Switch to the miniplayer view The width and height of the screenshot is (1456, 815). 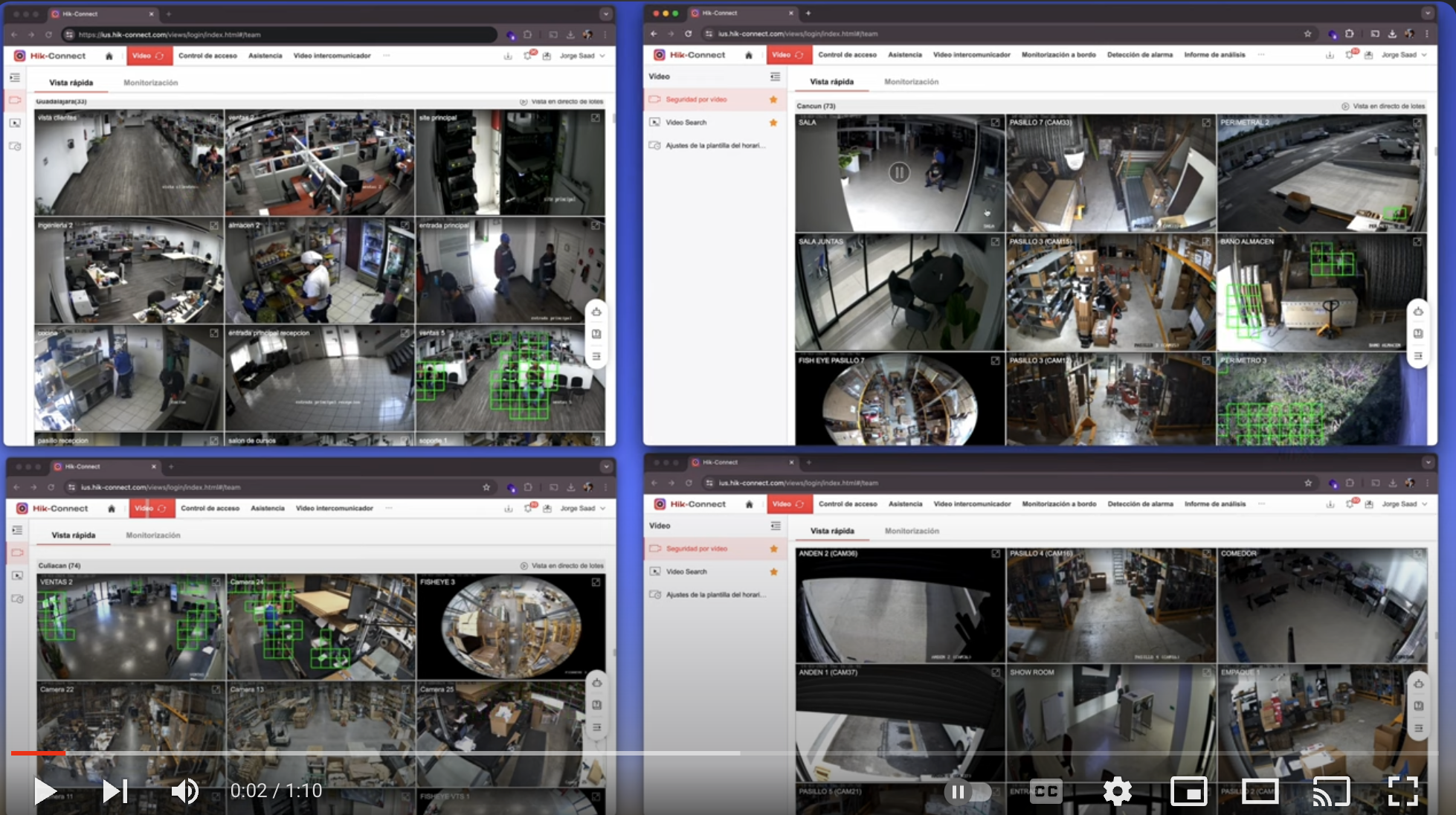click(1188, 792)
